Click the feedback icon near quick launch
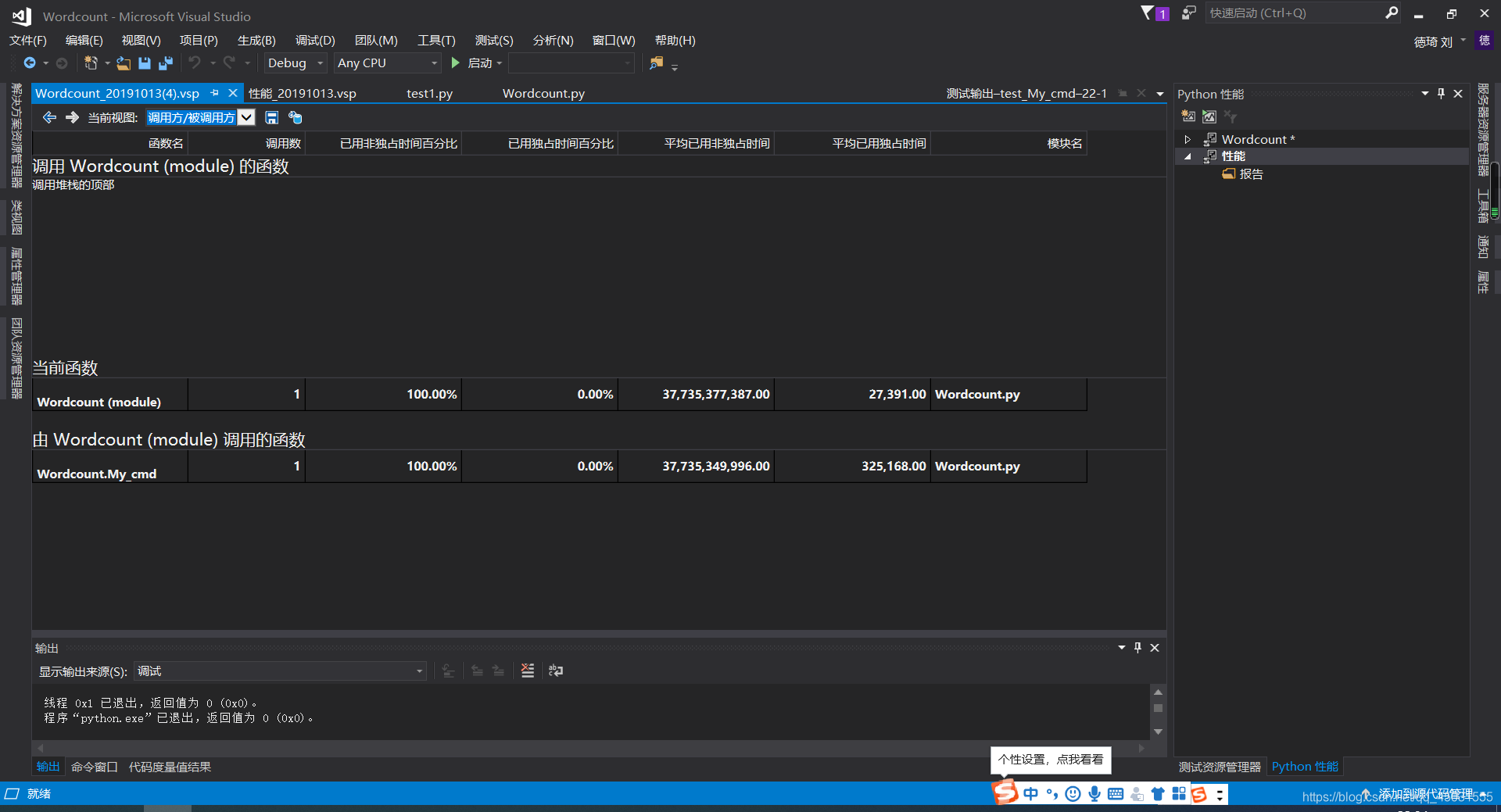 pyautogui.click(x=1189, y=13)
